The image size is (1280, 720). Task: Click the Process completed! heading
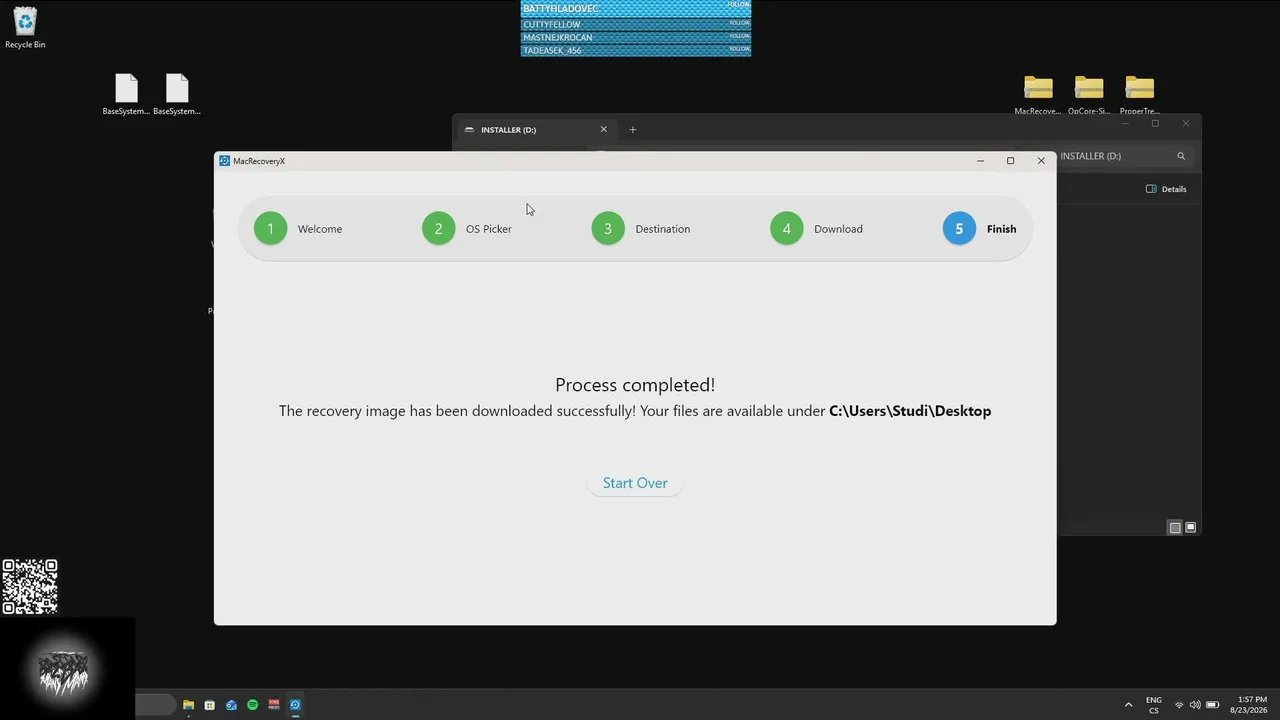(635, 385)
